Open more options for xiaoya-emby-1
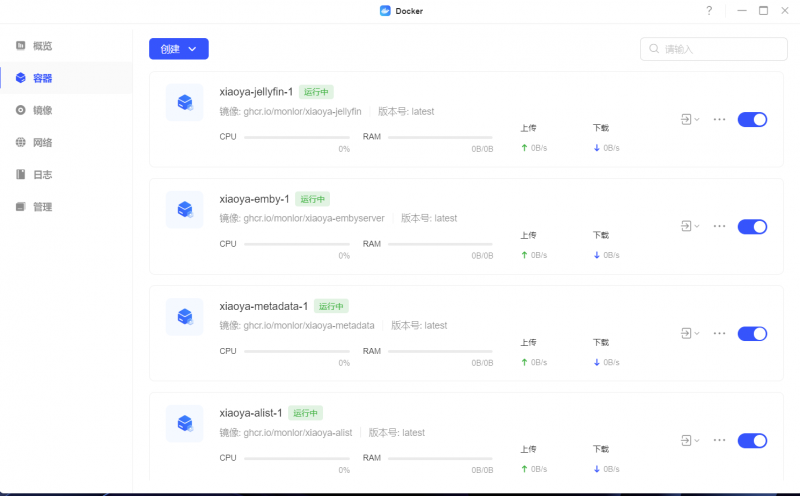Screen dimensions: 800x496 tap(719, 226)
